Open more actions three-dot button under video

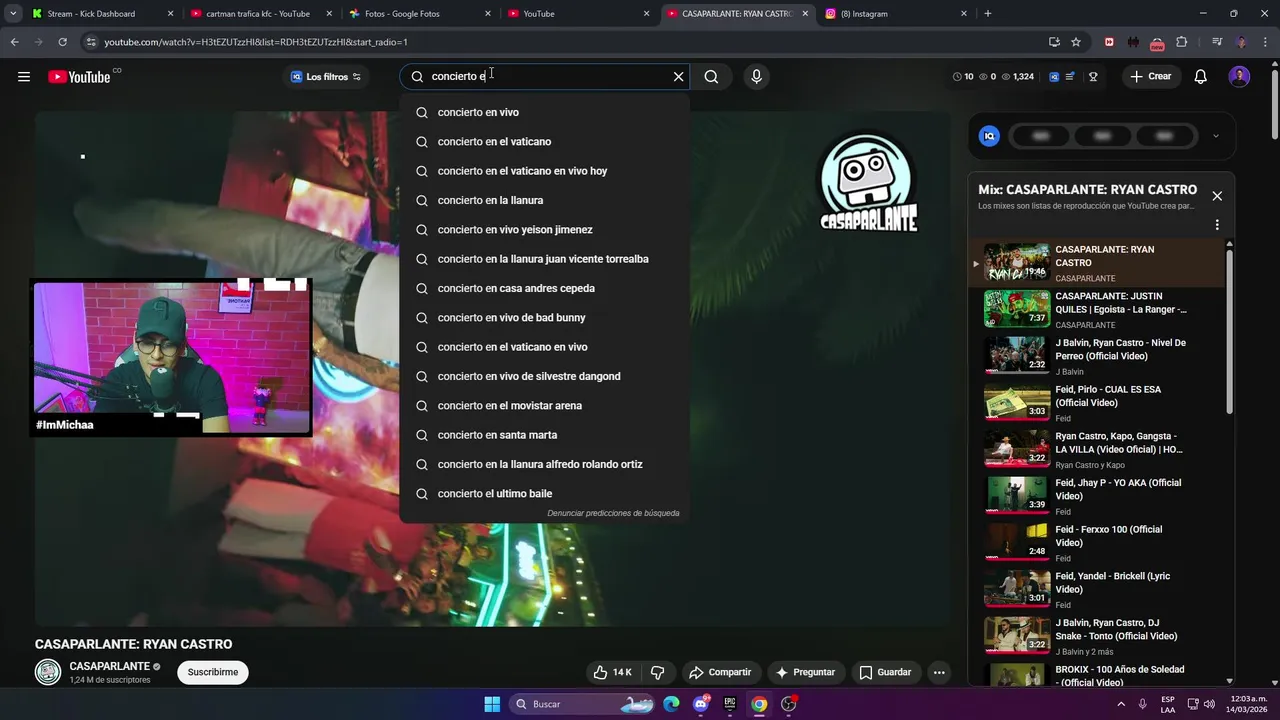point(939,673)
